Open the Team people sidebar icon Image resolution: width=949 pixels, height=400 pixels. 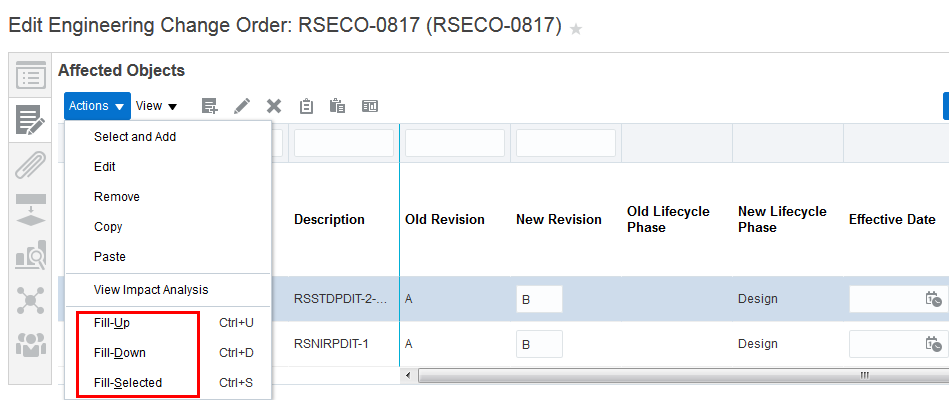(31, 343)
